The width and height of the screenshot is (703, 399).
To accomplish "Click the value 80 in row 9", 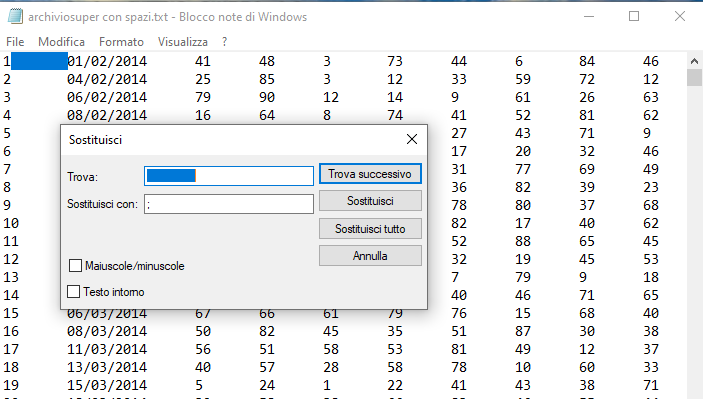I will [523, 205].
